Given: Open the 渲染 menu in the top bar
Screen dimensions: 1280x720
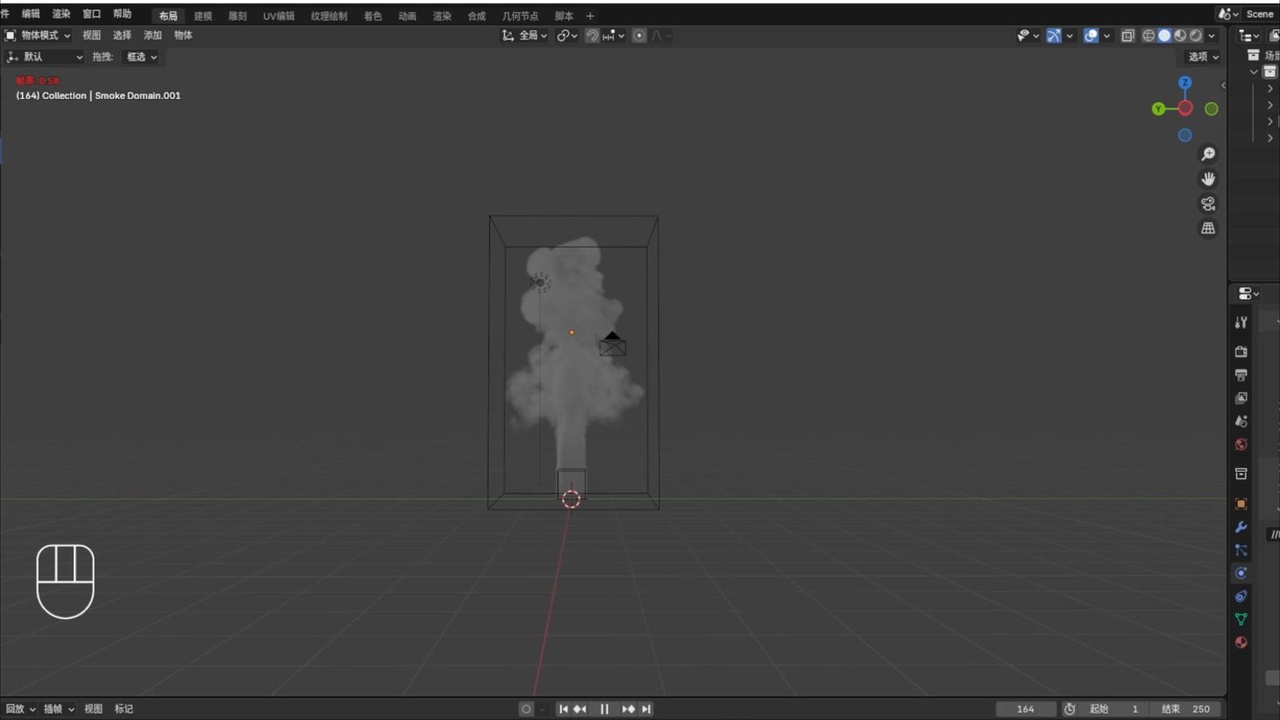Looking at the screenshot, I should coord(61,14).
